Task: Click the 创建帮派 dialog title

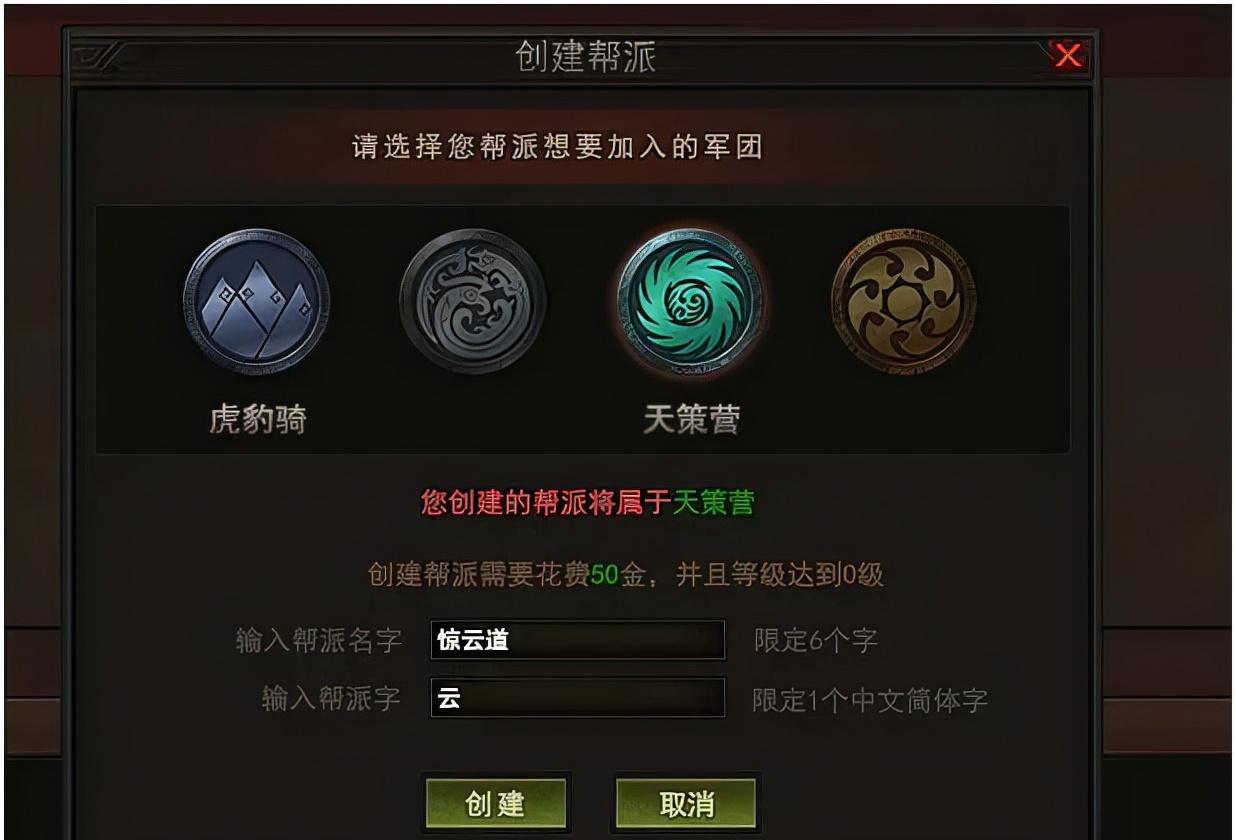Action: [586, 57]
